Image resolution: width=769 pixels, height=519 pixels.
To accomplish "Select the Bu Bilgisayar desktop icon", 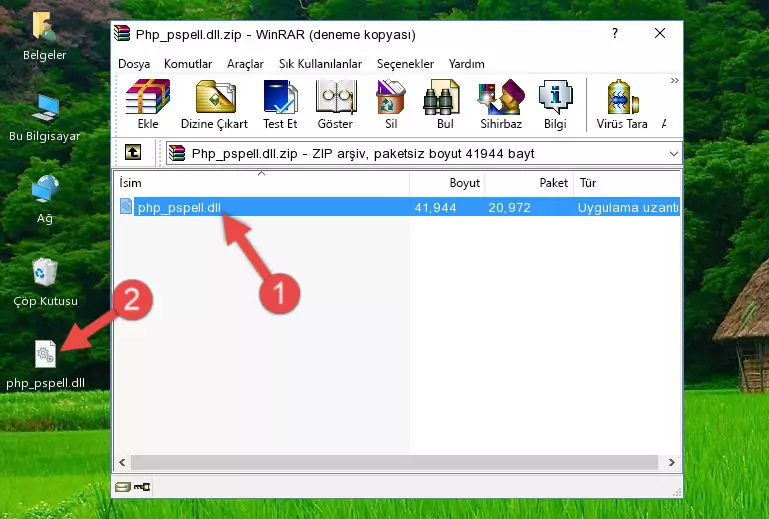I will pos(44,118).
